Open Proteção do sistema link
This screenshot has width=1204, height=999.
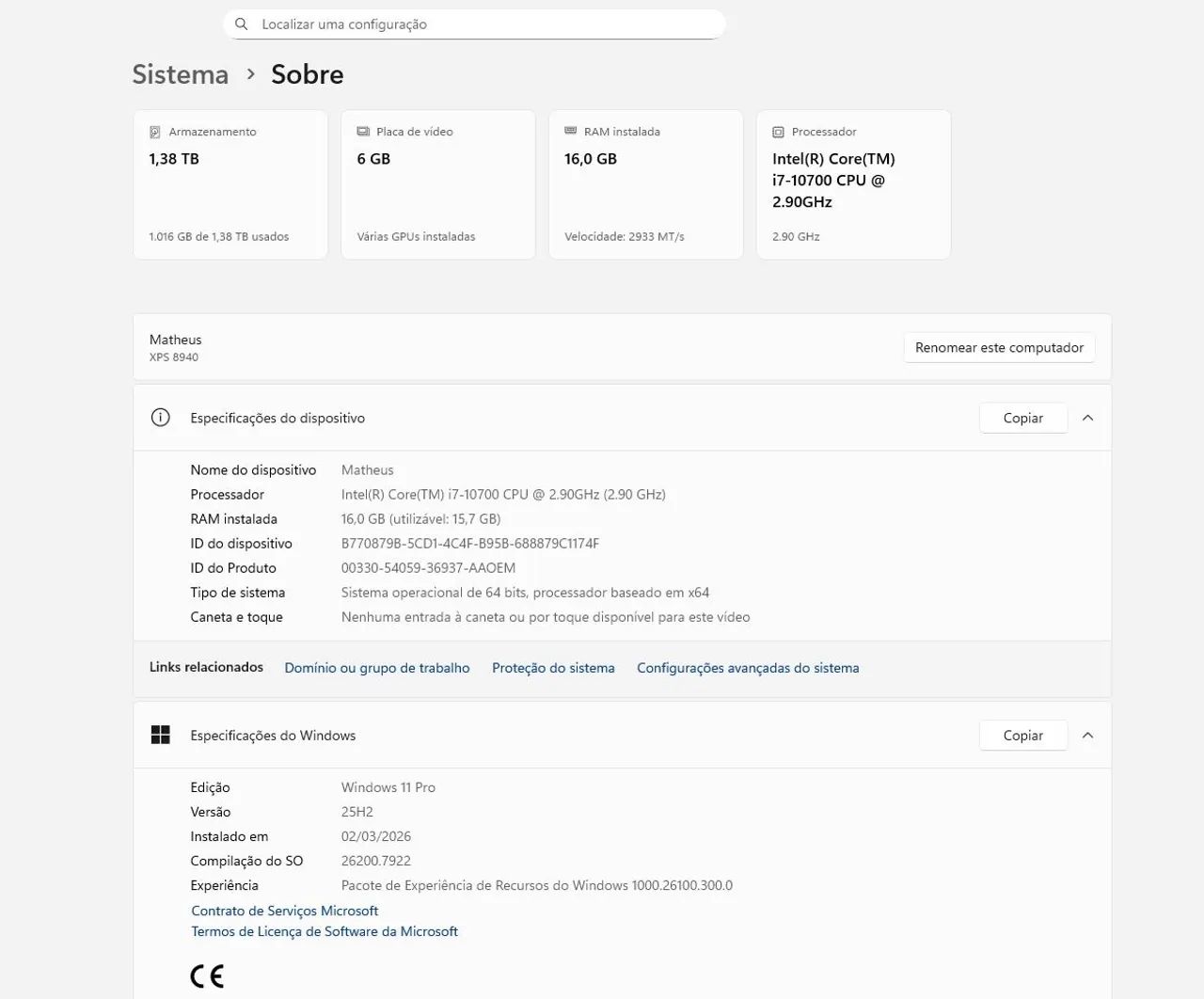[553, 668]
